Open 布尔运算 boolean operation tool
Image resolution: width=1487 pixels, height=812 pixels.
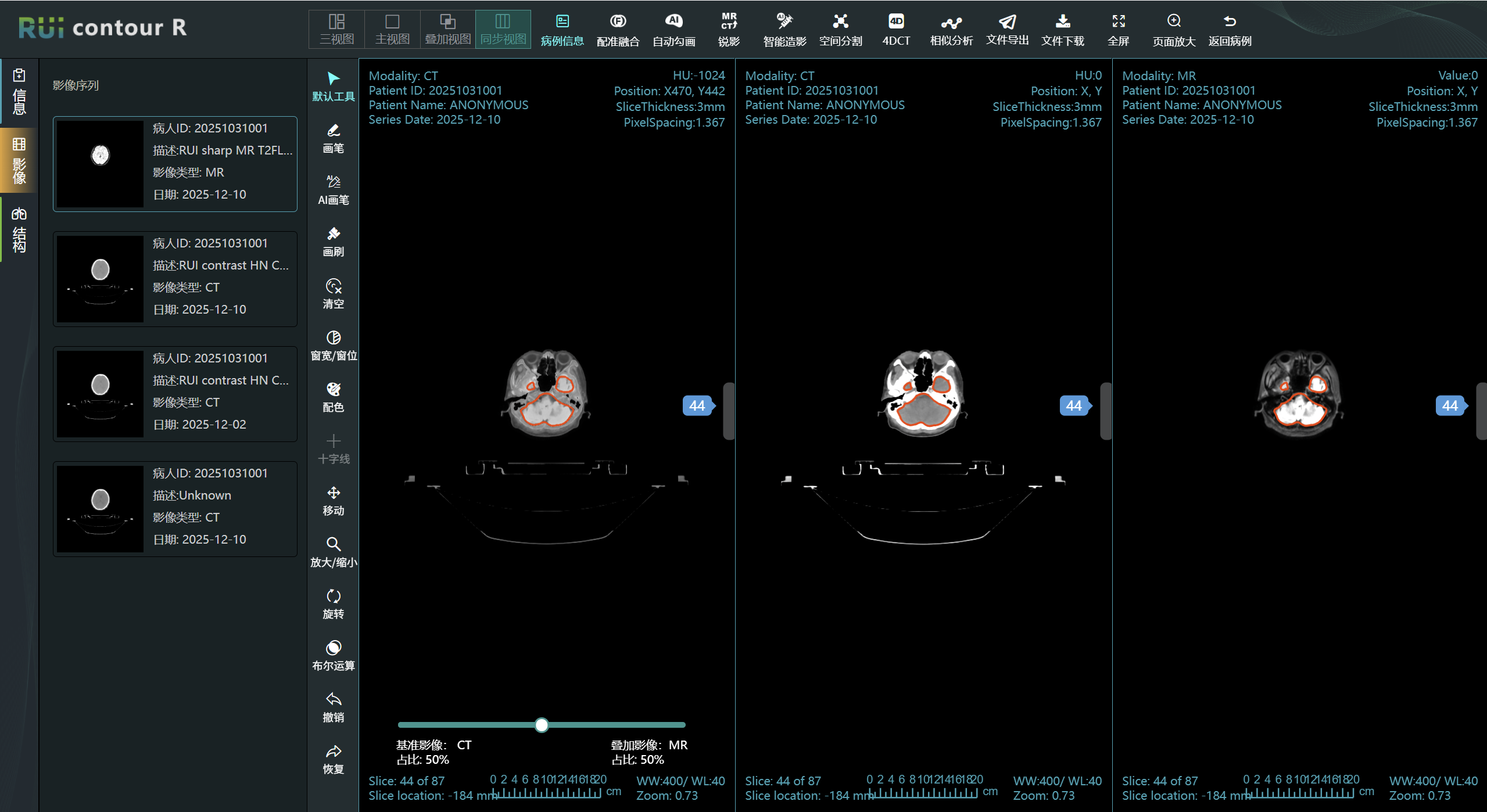click(x=333, y=655)
